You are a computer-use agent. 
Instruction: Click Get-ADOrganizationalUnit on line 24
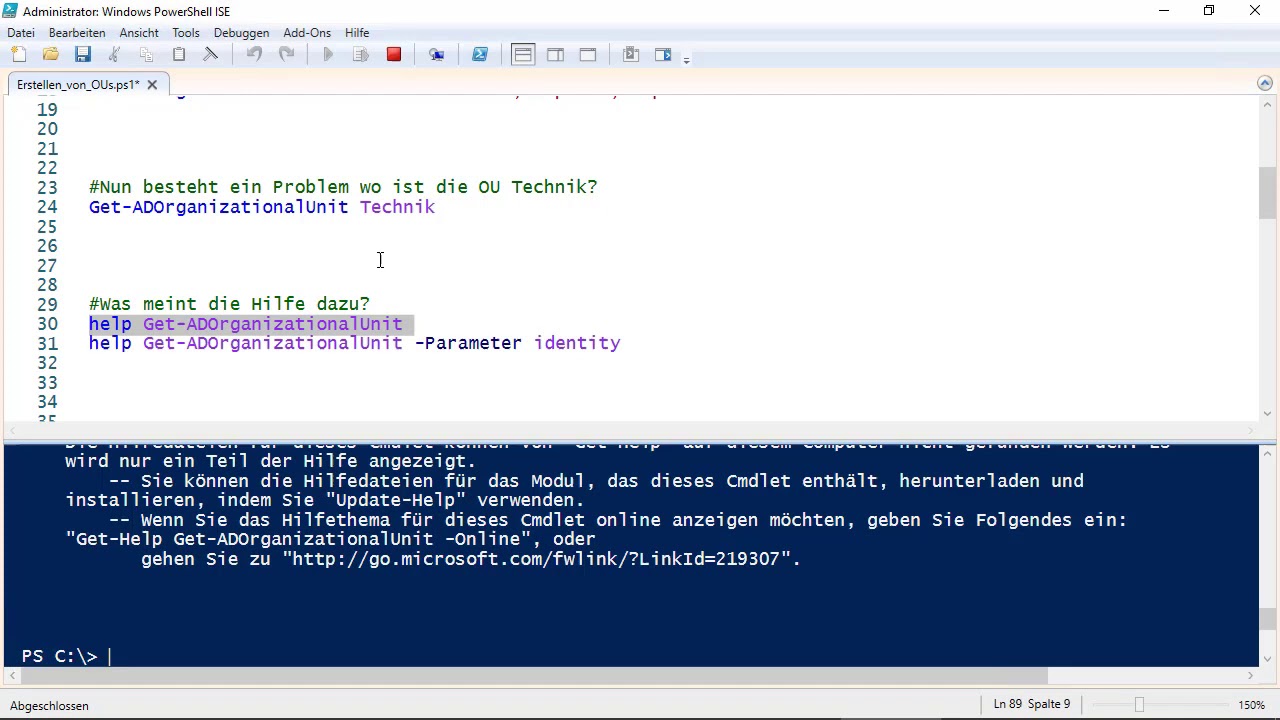(x=218, y=207)
